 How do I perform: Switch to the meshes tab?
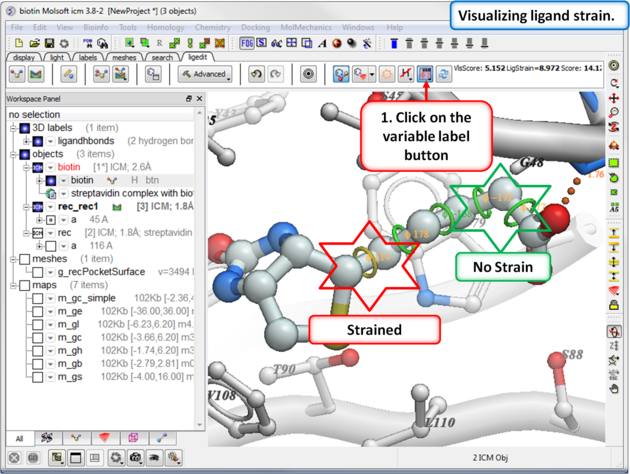point(123,58)
